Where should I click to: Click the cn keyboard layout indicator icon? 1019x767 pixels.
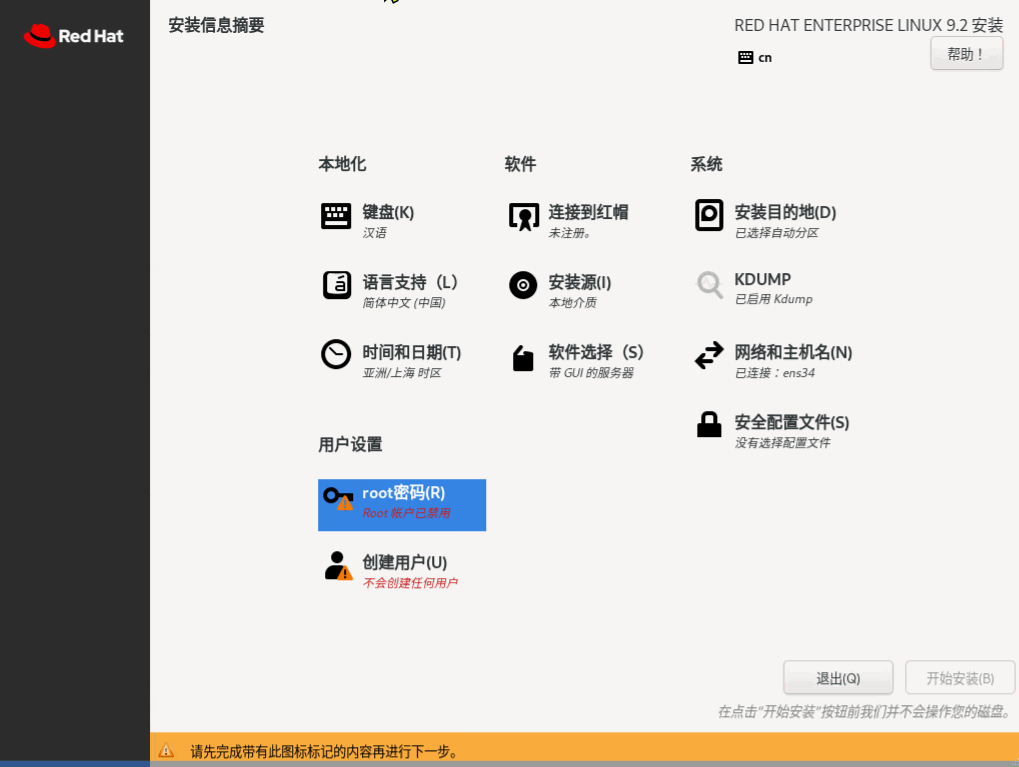[x=745, y=58]
